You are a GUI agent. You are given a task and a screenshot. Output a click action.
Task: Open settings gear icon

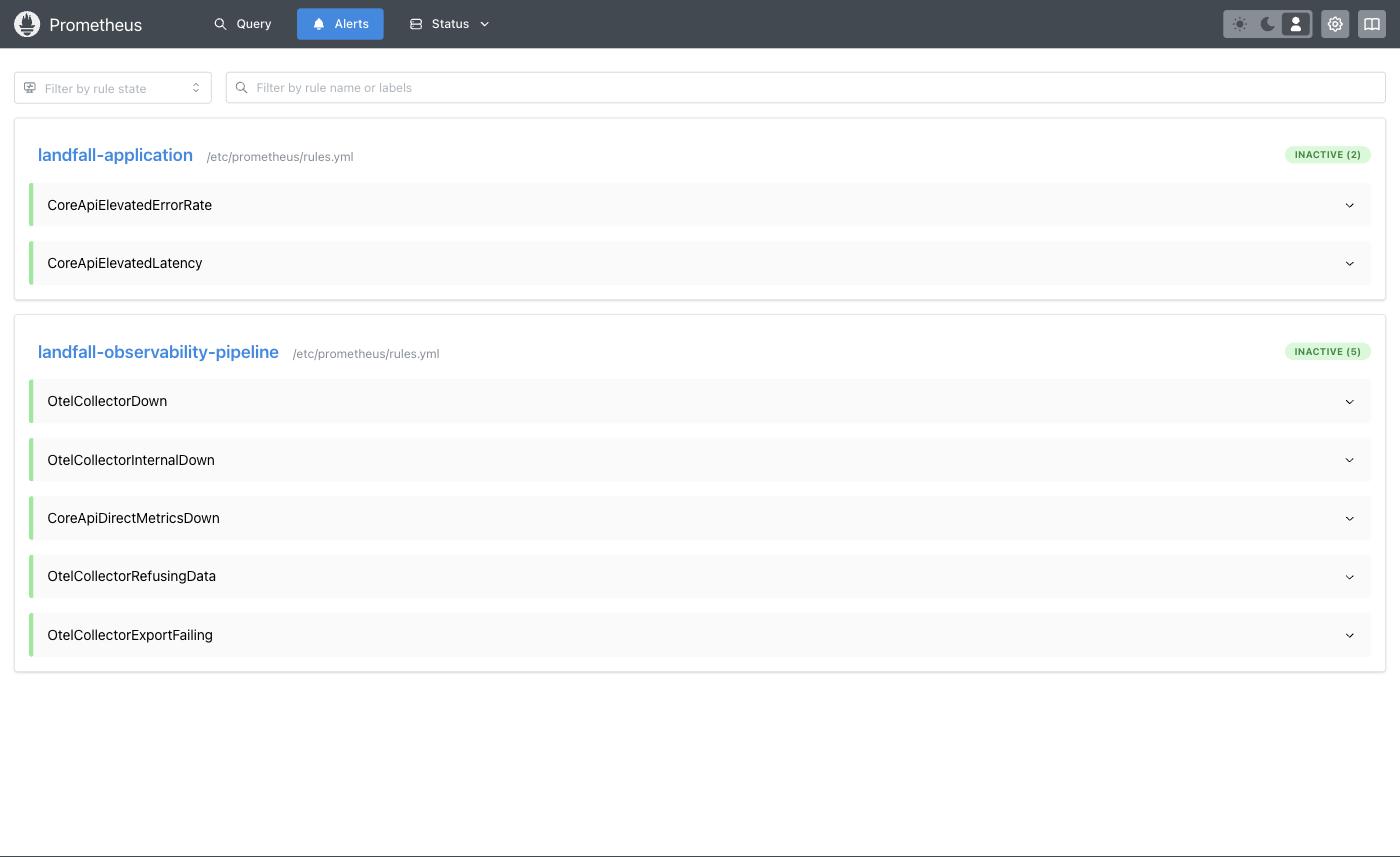pos(1335,24)
